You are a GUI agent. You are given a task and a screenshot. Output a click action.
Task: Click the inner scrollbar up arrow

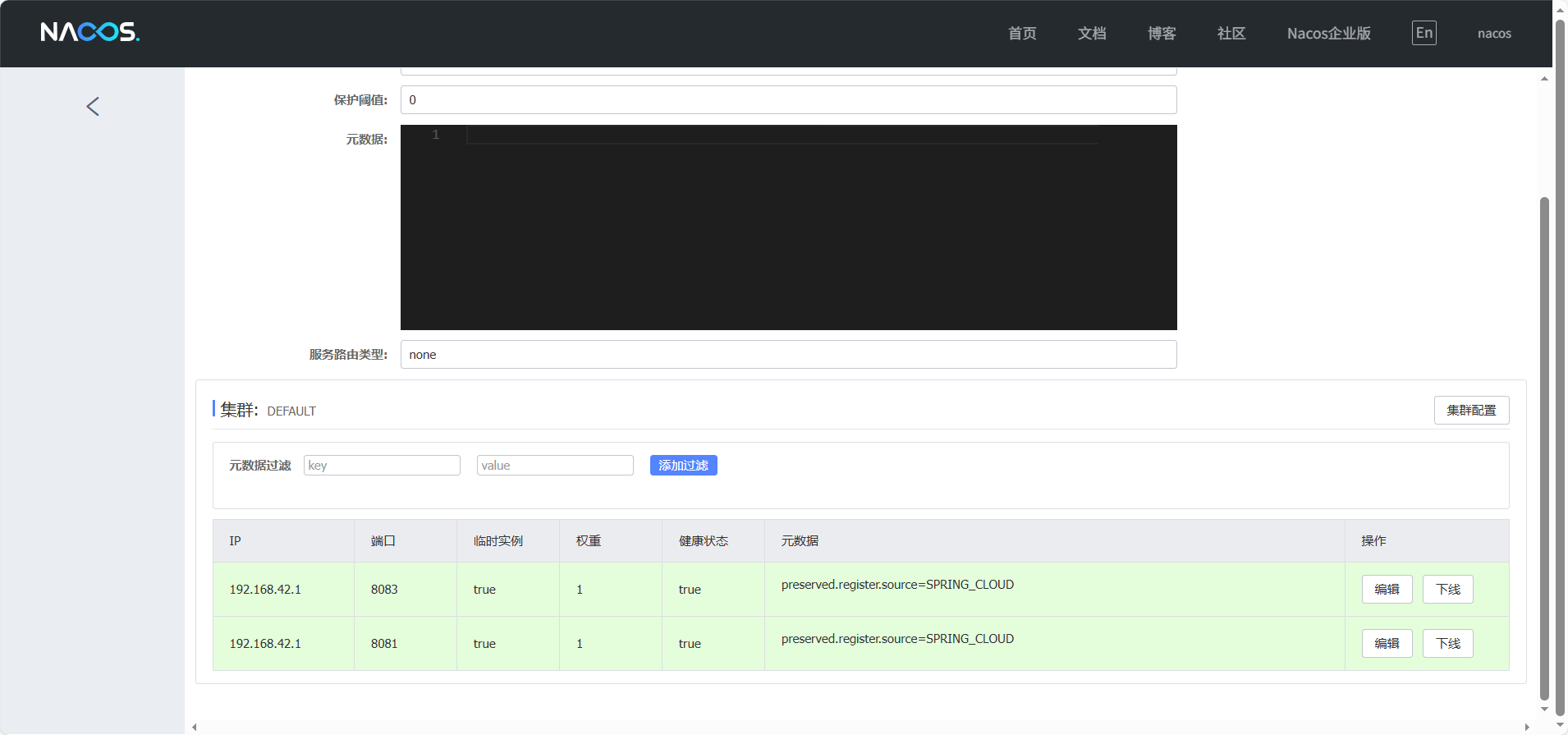1544,79
